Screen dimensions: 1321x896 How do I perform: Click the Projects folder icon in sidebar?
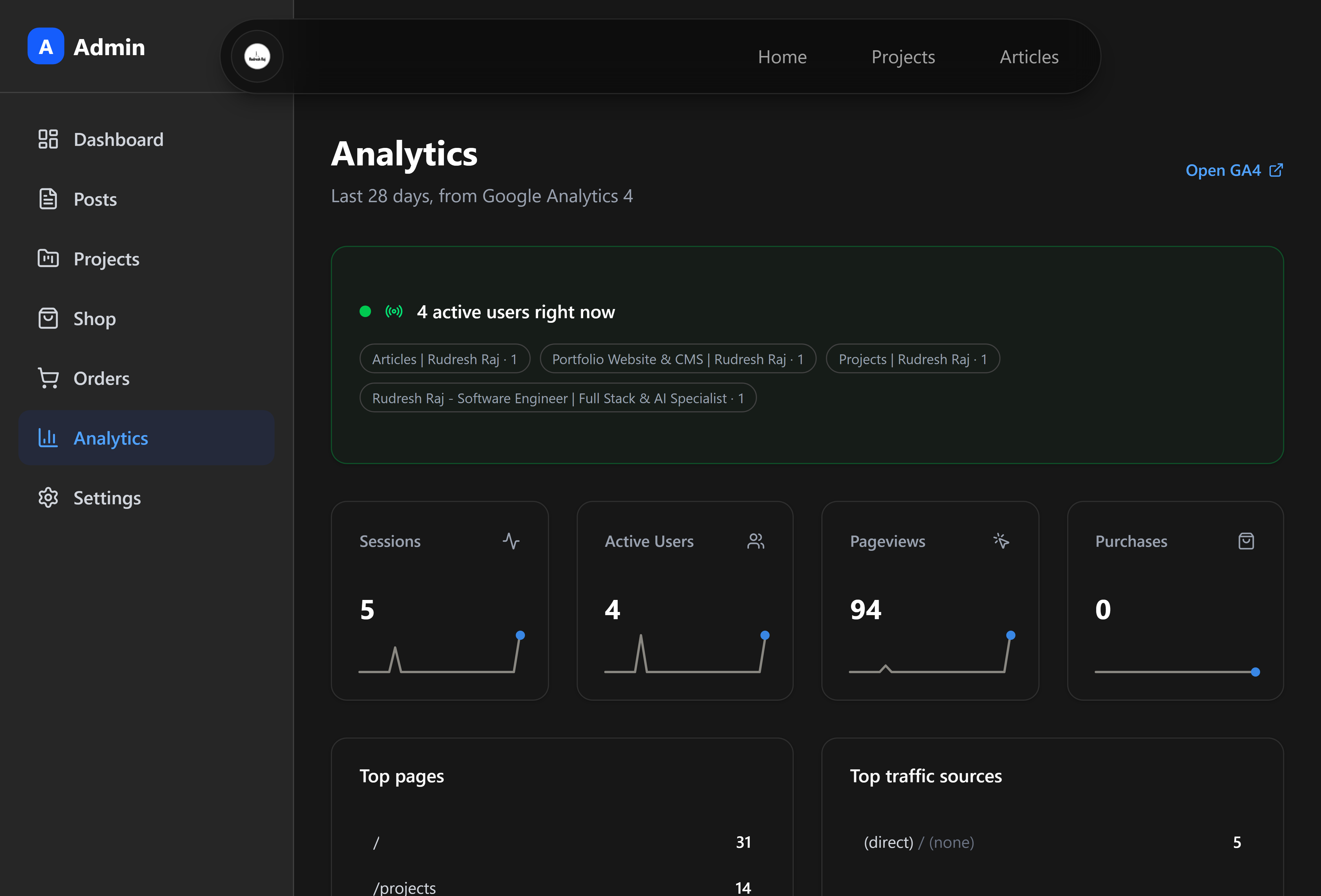(x=48, y=259)
